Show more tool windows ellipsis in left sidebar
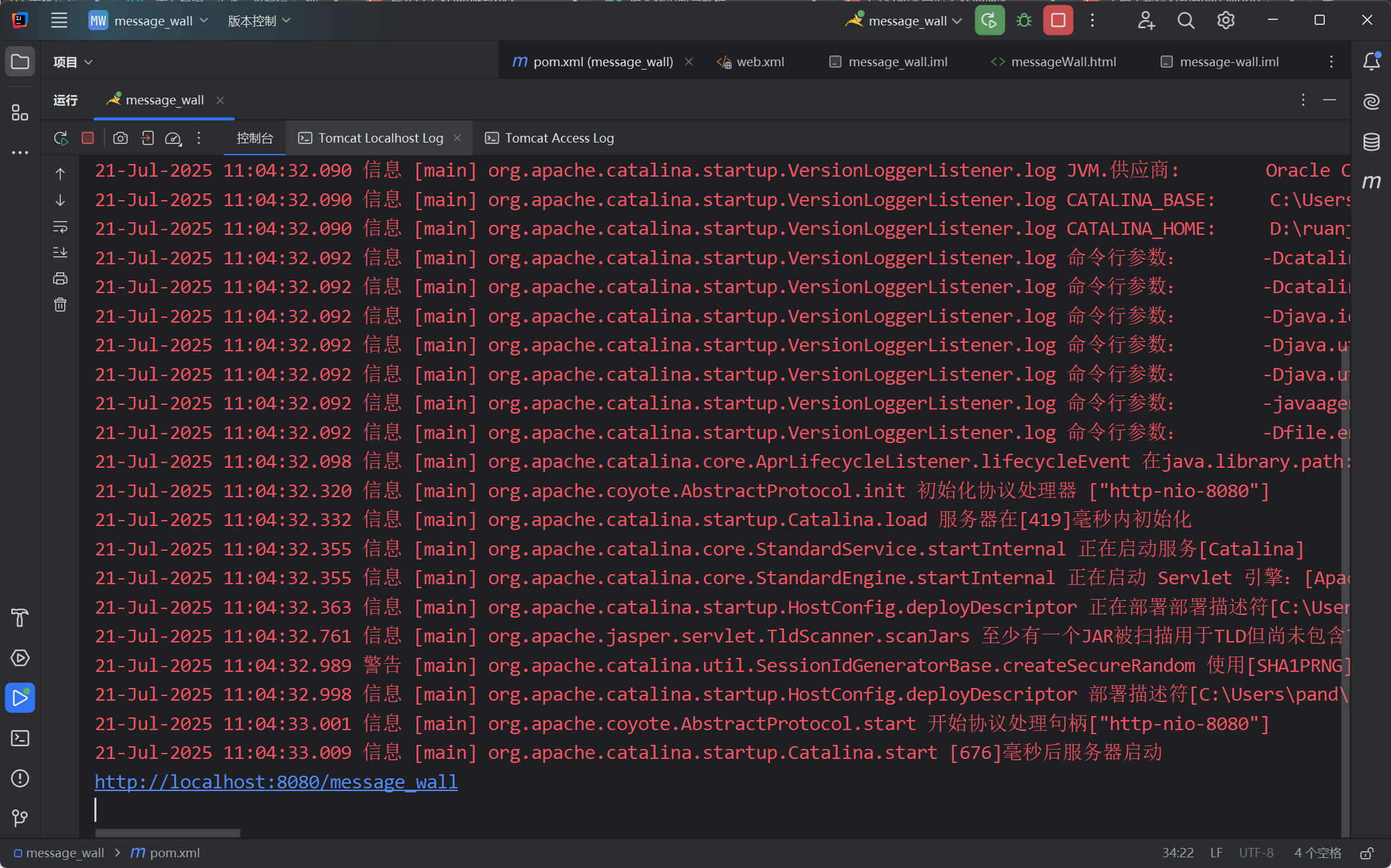The width and height of the screenshot is (1391, 868). (x=20, y=153)
